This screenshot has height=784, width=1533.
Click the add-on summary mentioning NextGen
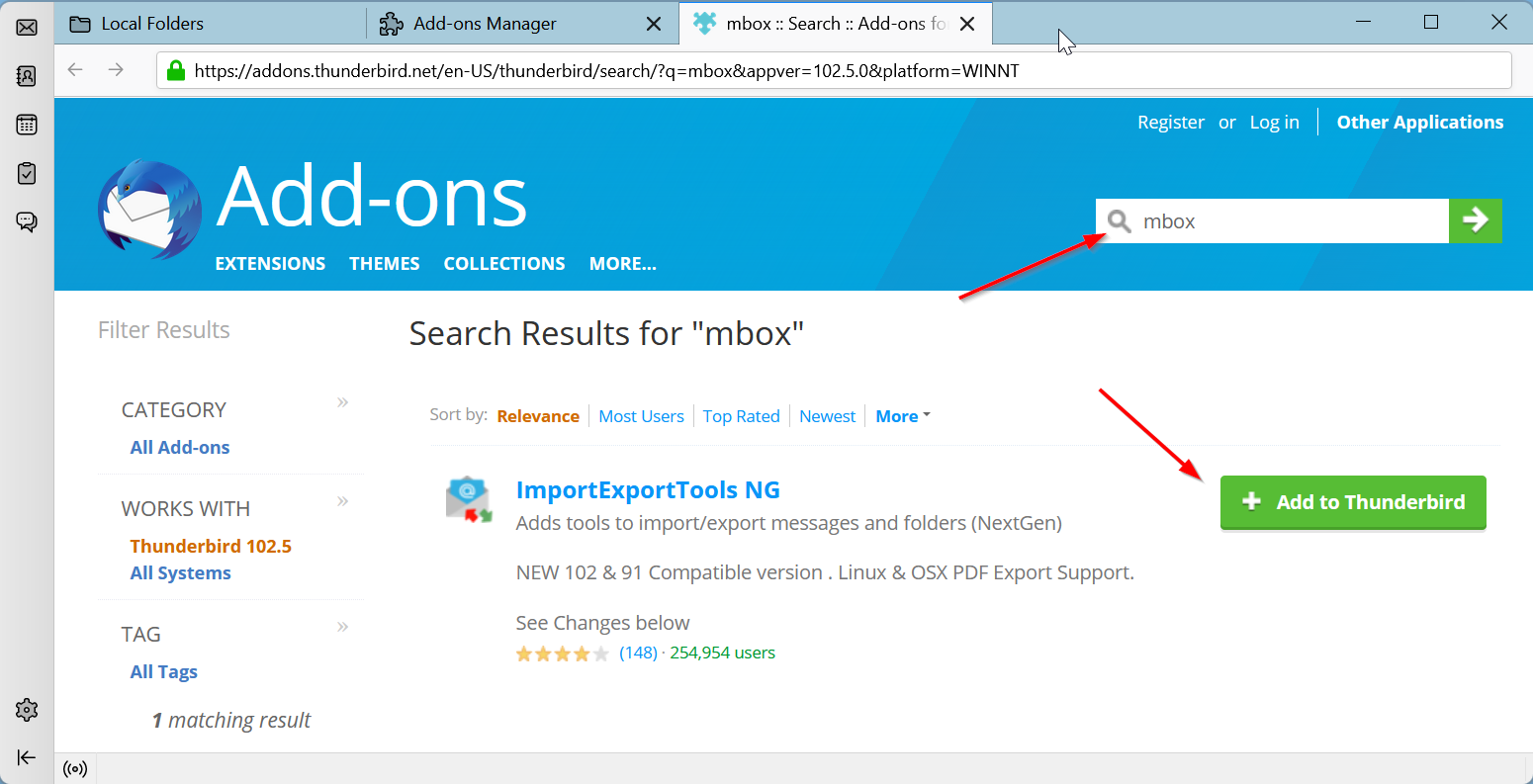tap(789, 523)
